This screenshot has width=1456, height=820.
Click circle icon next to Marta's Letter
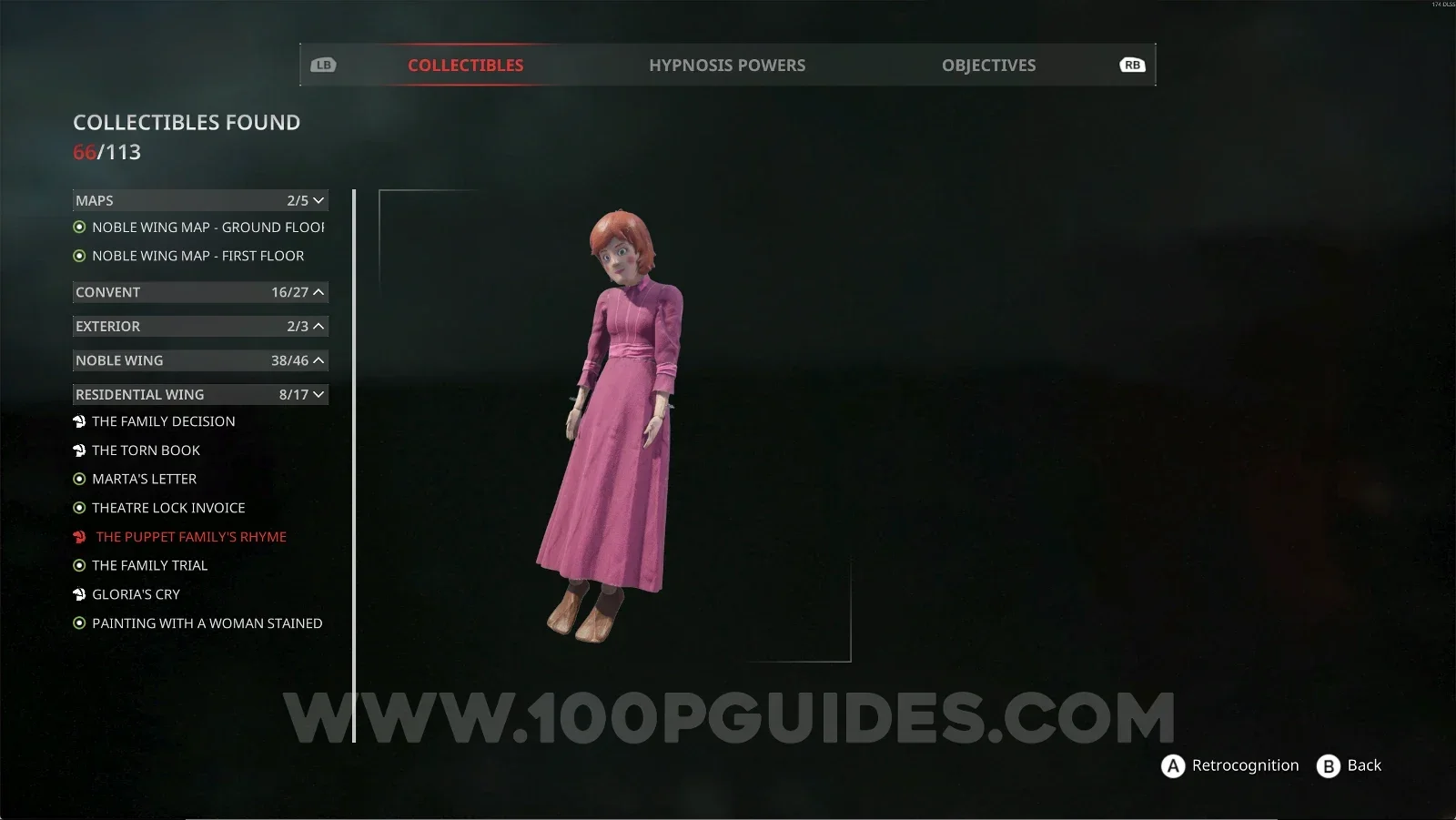pyautogui.click(x=79, y=479)
